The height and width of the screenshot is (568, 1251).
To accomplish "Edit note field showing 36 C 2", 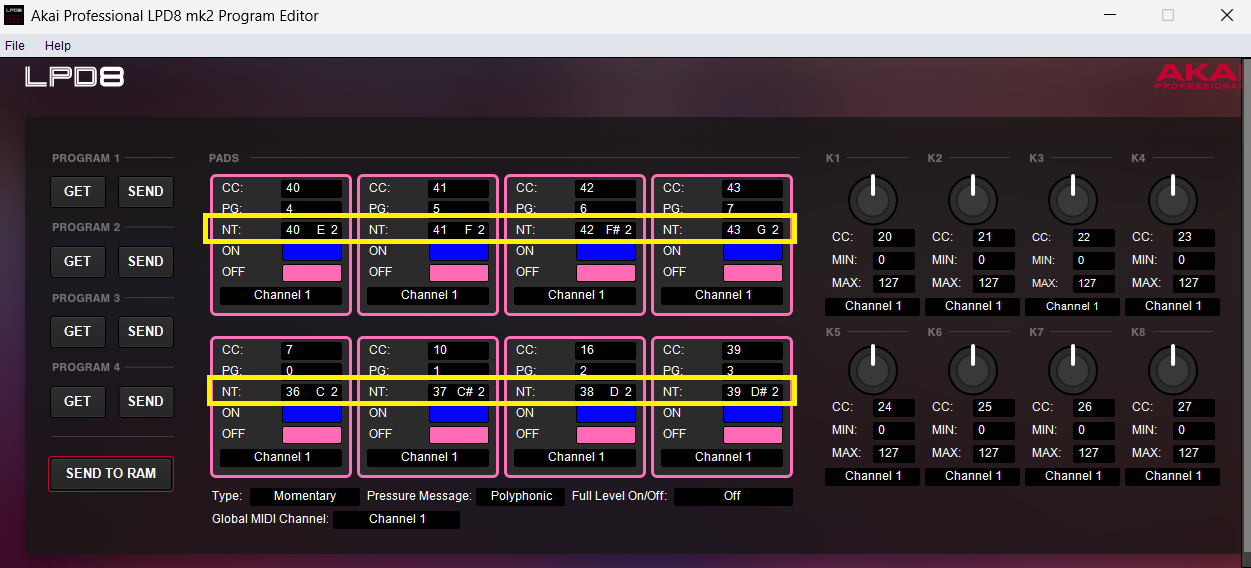I will pos(312,392).
